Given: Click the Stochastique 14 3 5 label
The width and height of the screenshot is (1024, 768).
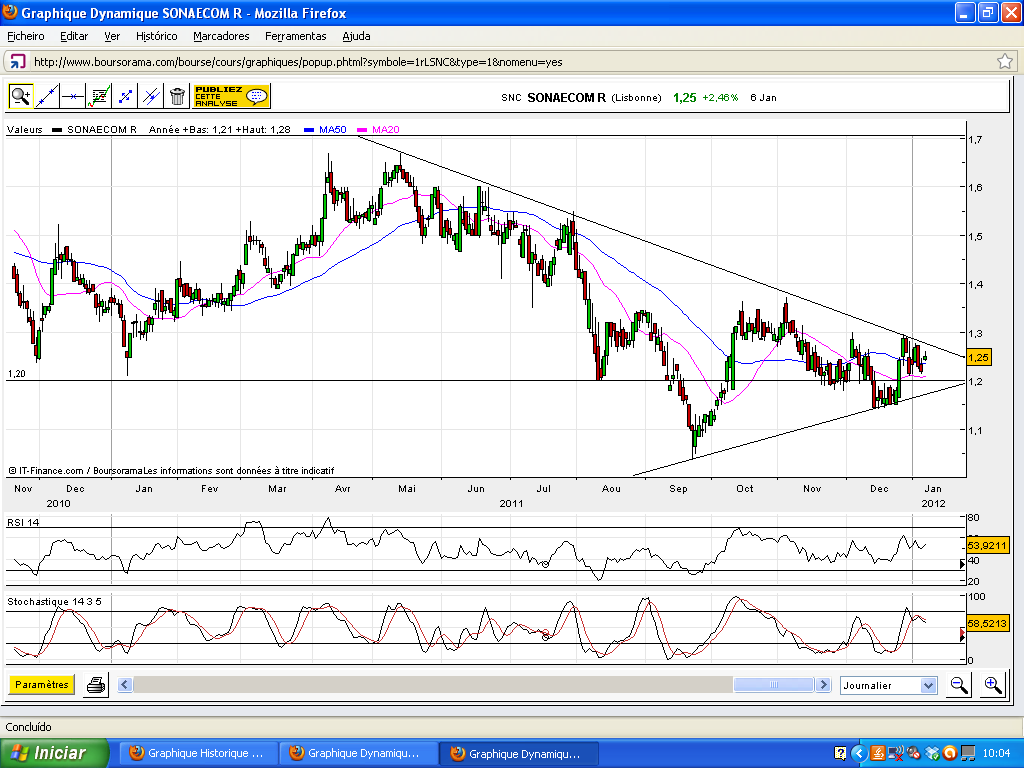Looking at the screenshot, I should (54, 601).
